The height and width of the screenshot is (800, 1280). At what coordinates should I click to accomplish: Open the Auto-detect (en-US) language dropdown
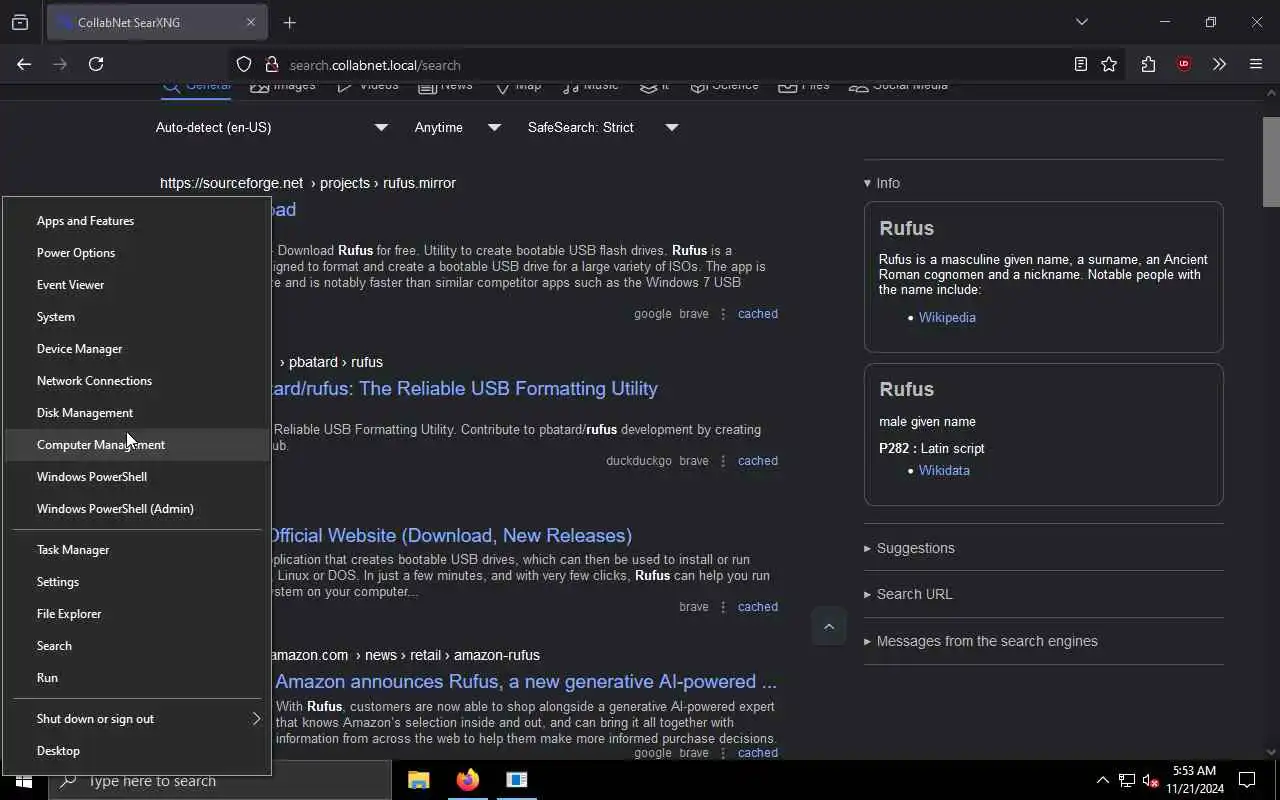[x=272, y=127]
